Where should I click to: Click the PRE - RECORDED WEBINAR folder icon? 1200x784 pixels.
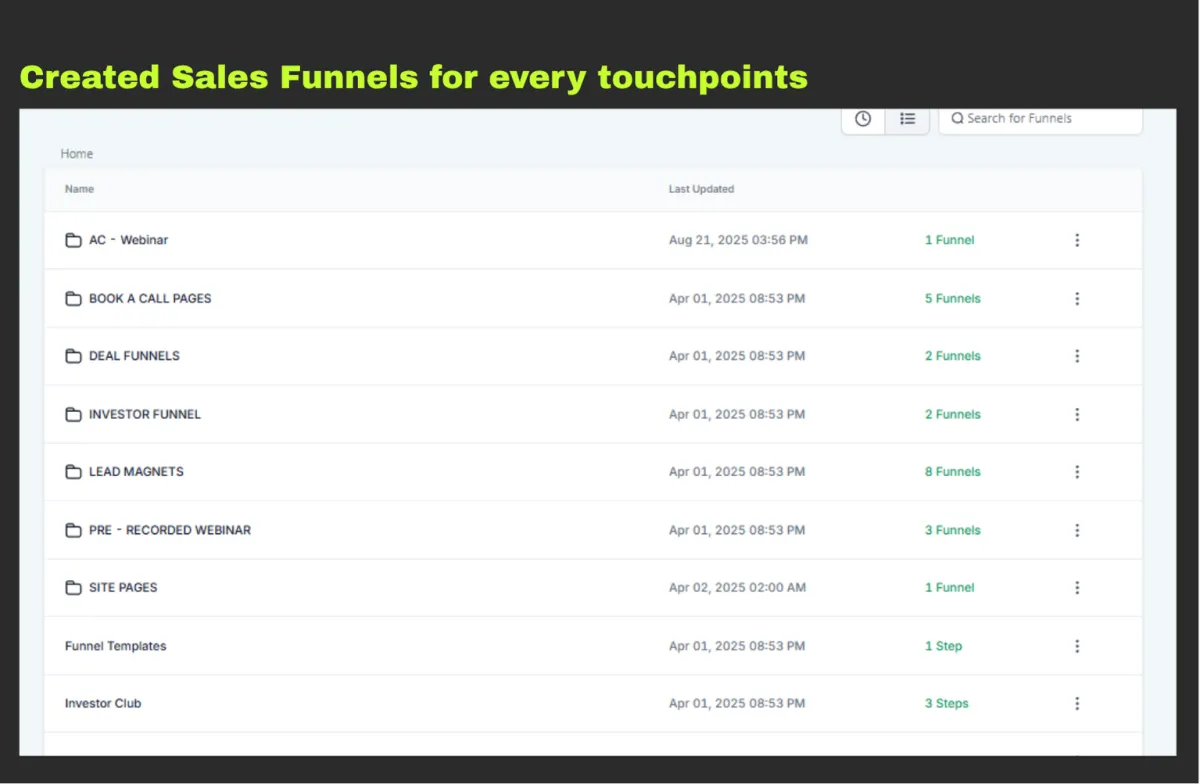(73, 530)
